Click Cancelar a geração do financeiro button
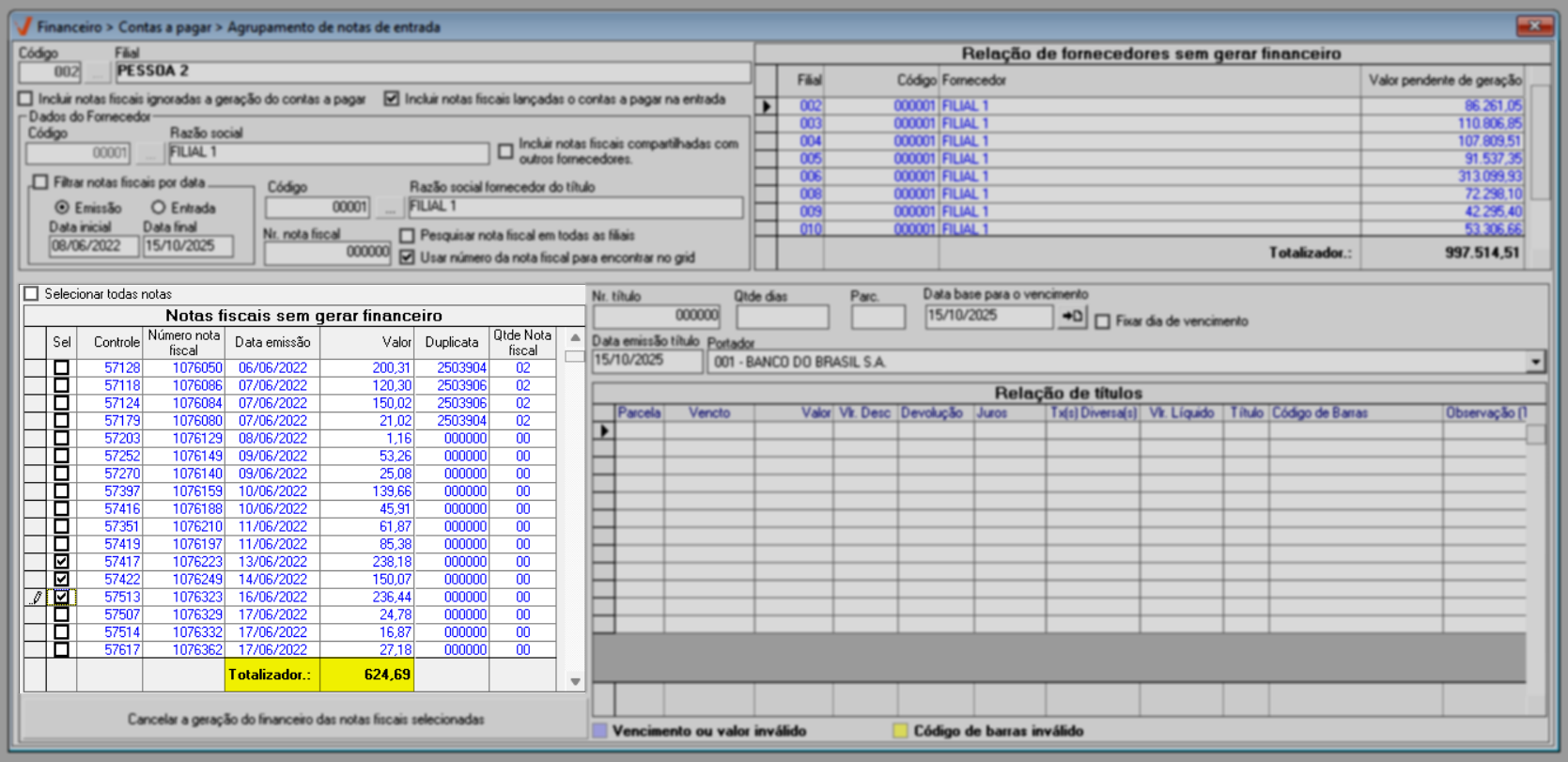Screen dimensions: 1568x762 coord(305,720)
